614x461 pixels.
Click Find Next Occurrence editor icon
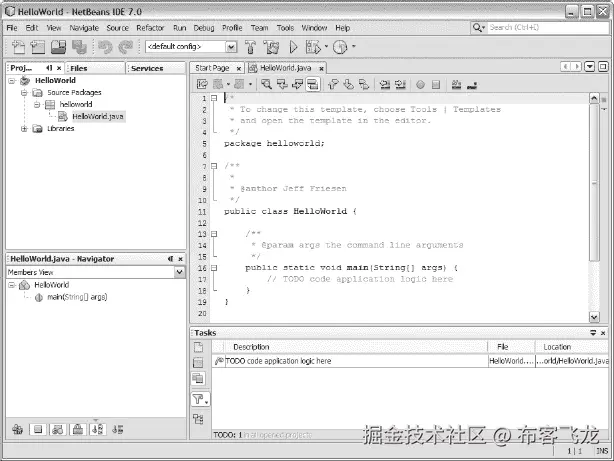point(297,84)
